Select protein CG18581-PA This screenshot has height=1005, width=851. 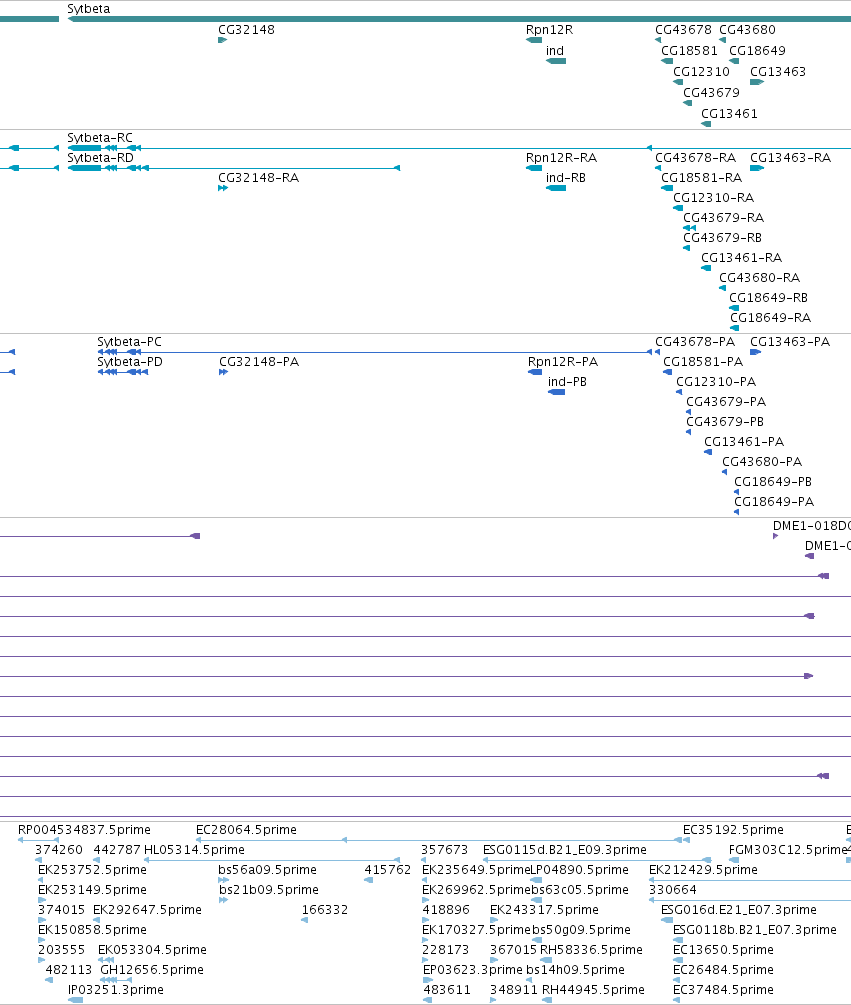coord(703,361)
